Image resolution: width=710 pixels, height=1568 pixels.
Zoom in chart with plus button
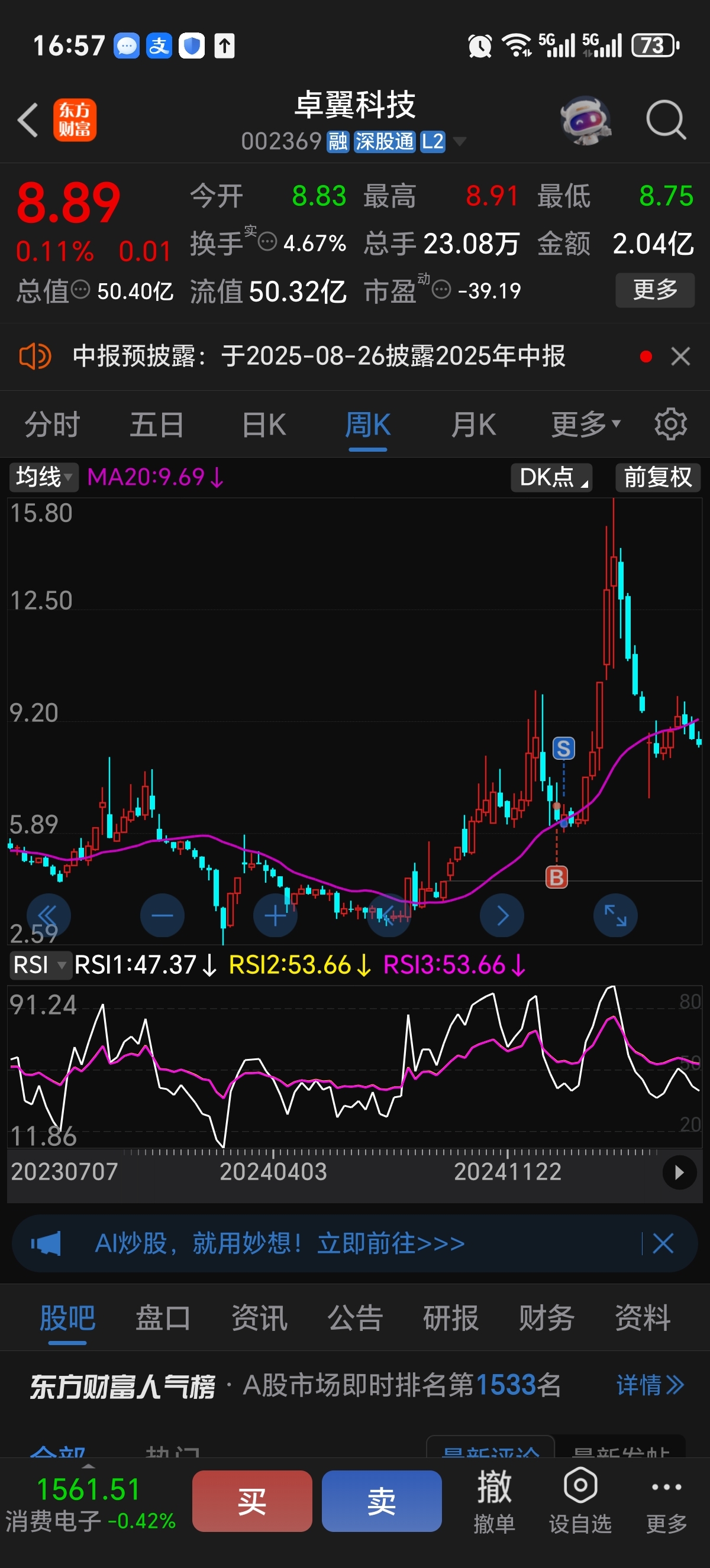[x=275, y=915]
